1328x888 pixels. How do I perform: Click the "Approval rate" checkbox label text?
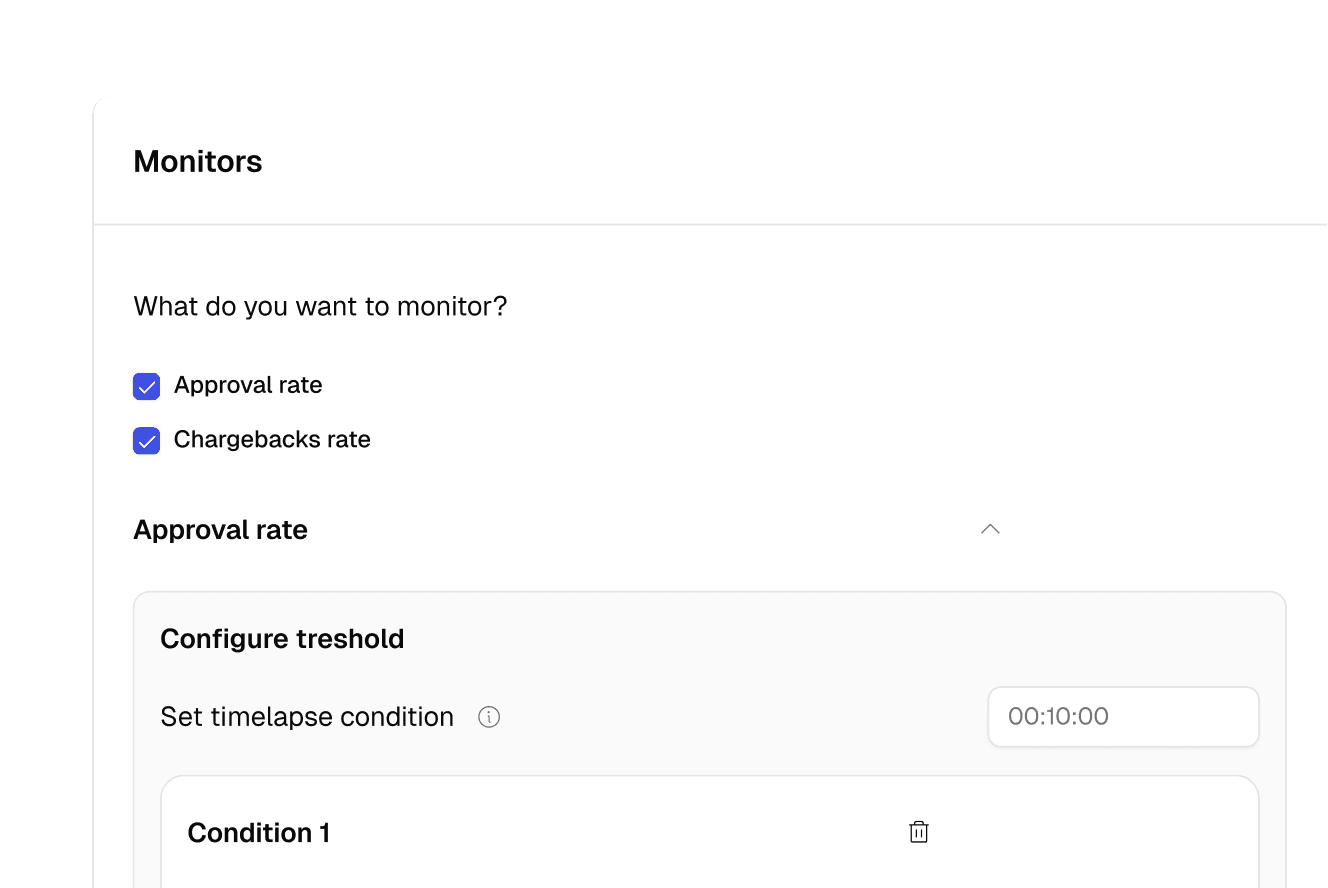tap(248, 385)
